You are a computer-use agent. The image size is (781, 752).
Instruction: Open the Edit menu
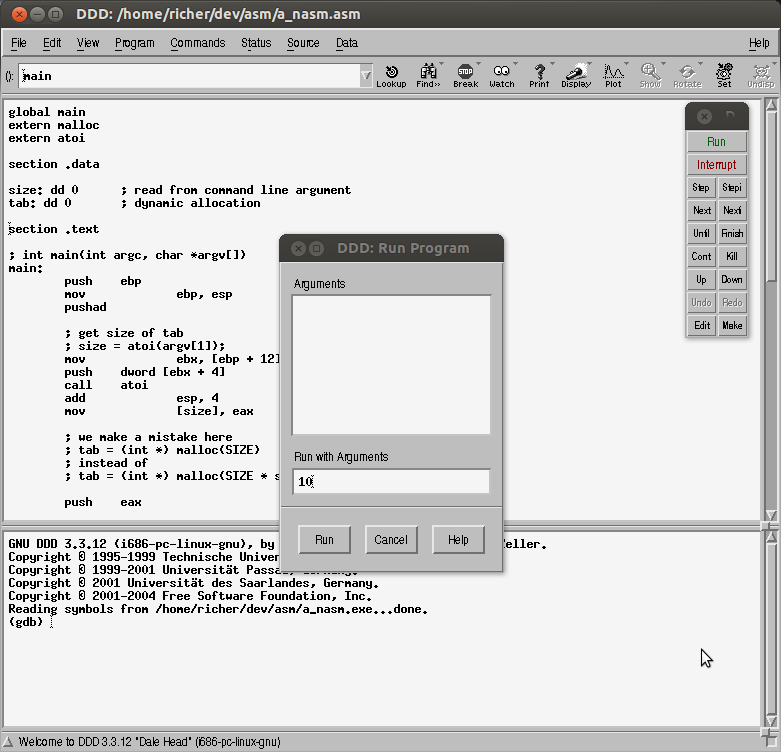point(52,43)
